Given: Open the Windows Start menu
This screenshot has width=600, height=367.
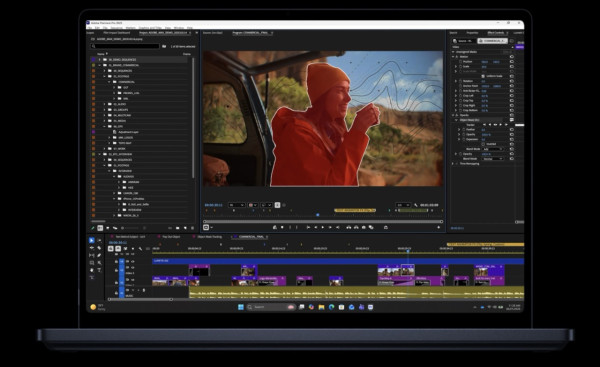Looking at the screenshot, I should pos(241,307).
